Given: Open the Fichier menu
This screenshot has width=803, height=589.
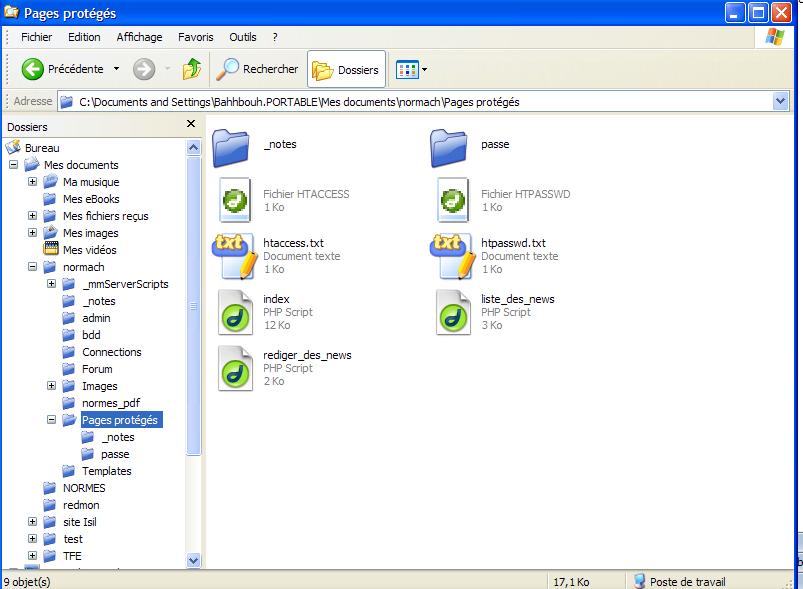Looking at the screenshot, I should tap(36, 37).
